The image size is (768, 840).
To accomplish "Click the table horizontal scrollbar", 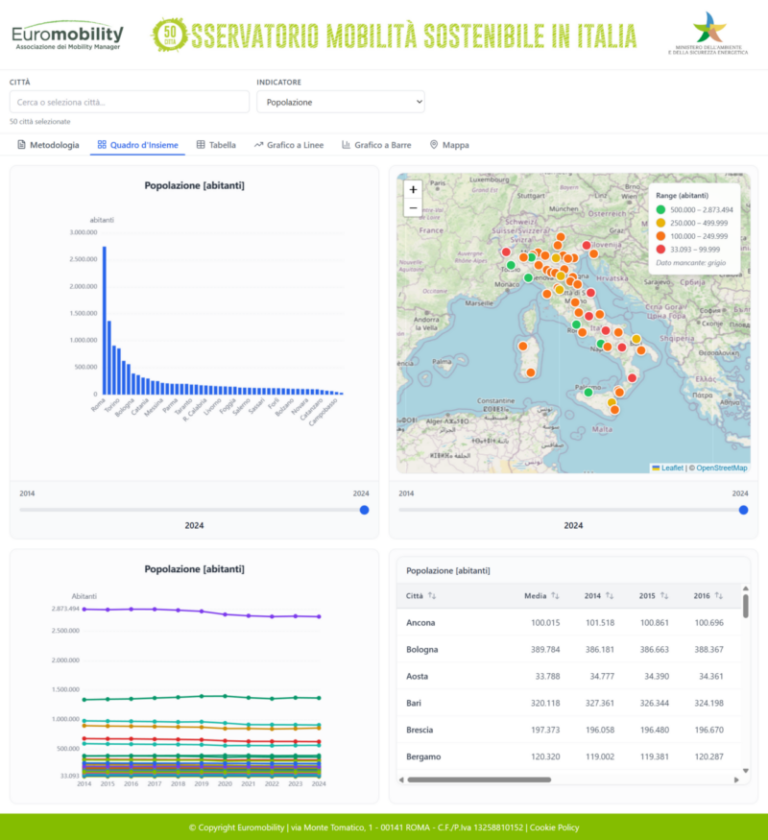I will (479, 780).
